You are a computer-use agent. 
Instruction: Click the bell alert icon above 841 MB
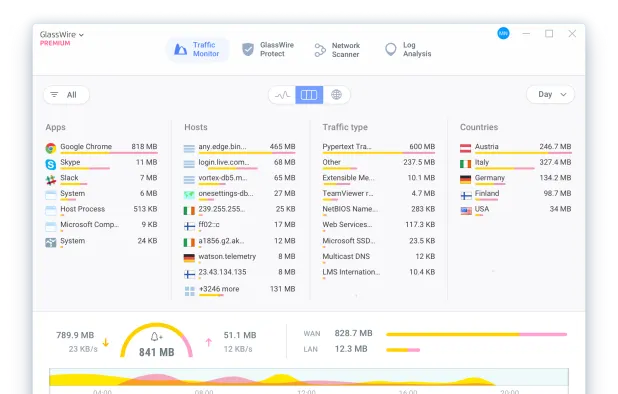click(156, 336)
